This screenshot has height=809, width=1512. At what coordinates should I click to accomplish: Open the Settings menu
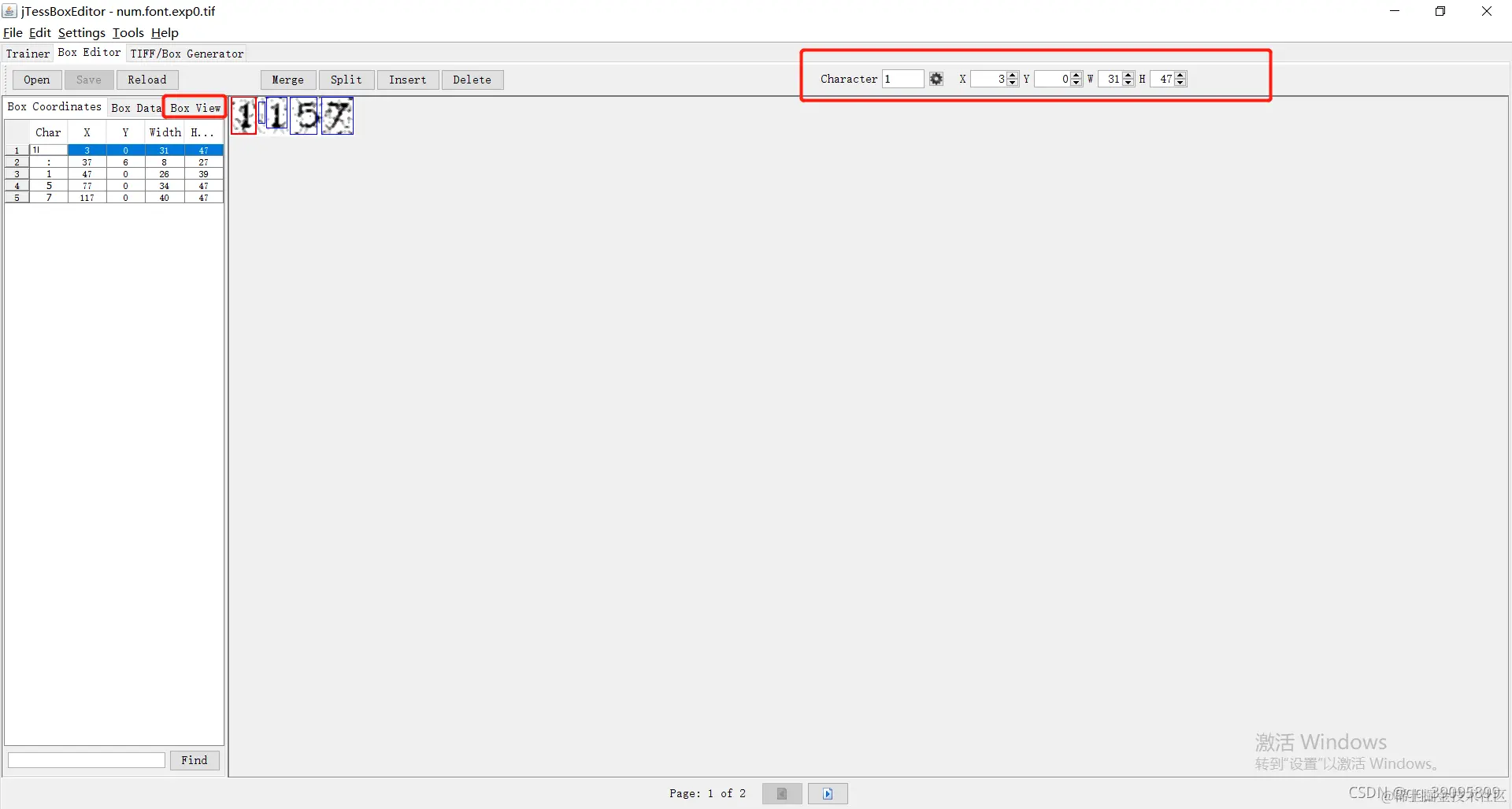pyautogui.click(x=82, y=33)
